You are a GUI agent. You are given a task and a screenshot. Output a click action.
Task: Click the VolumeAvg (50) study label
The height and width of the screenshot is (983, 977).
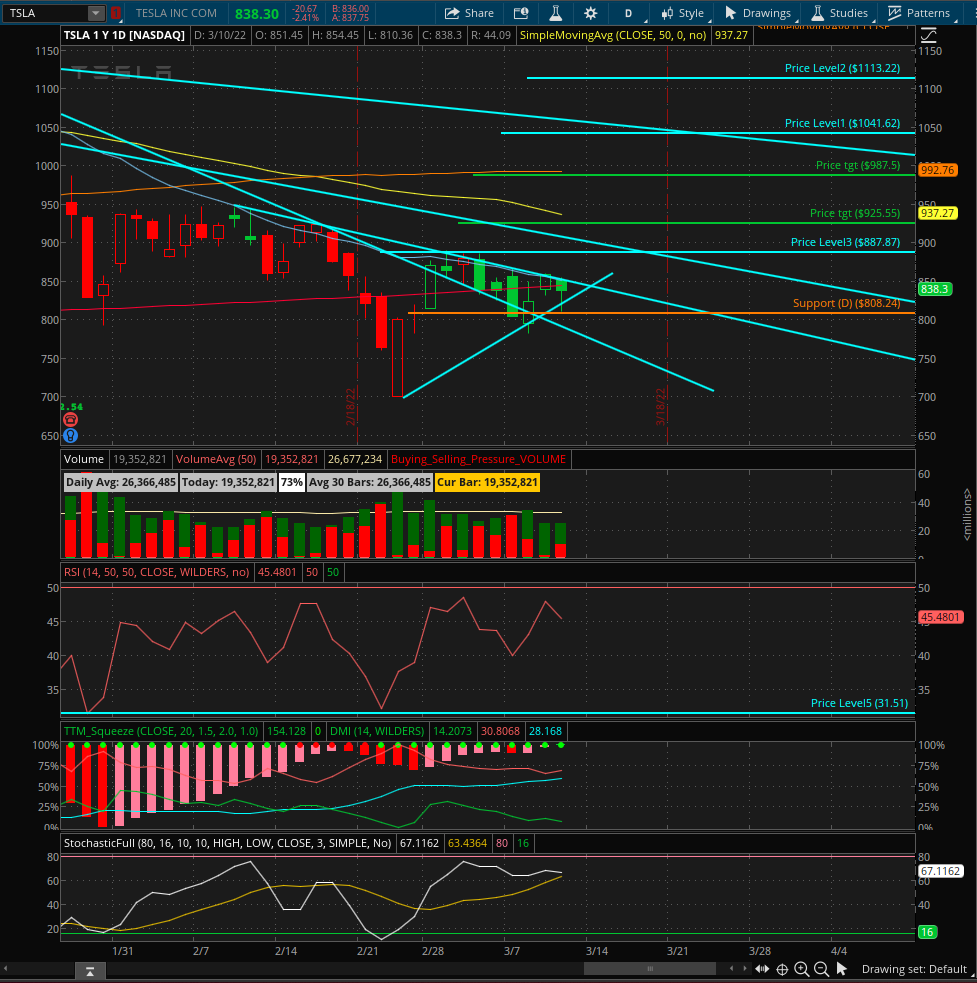click(216, 459)
